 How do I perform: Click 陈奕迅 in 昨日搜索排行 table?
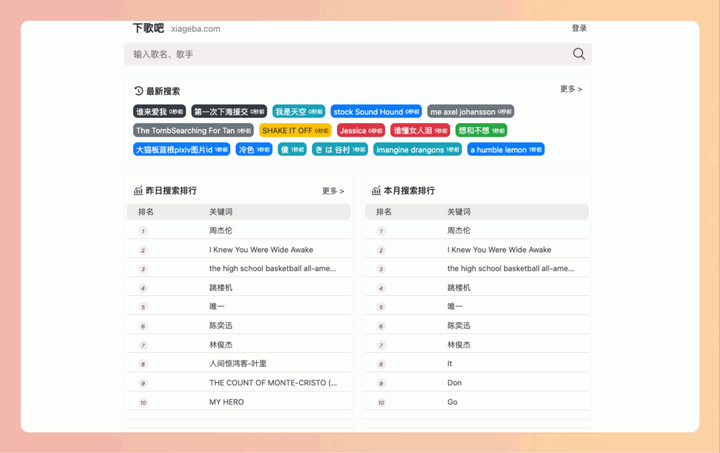(221, 325)
